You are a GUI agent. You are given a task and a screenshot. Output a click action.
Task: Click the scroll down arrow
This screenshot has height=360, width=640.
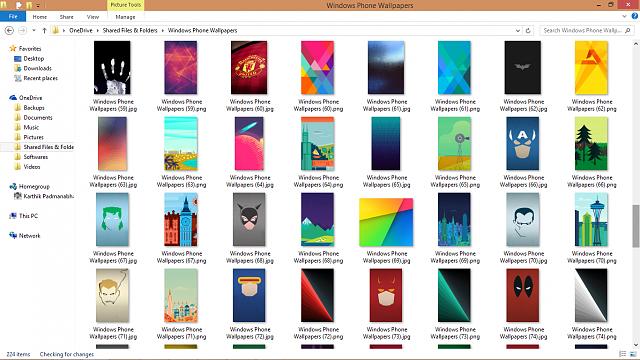pyautogui.click(x=636, y=345)
